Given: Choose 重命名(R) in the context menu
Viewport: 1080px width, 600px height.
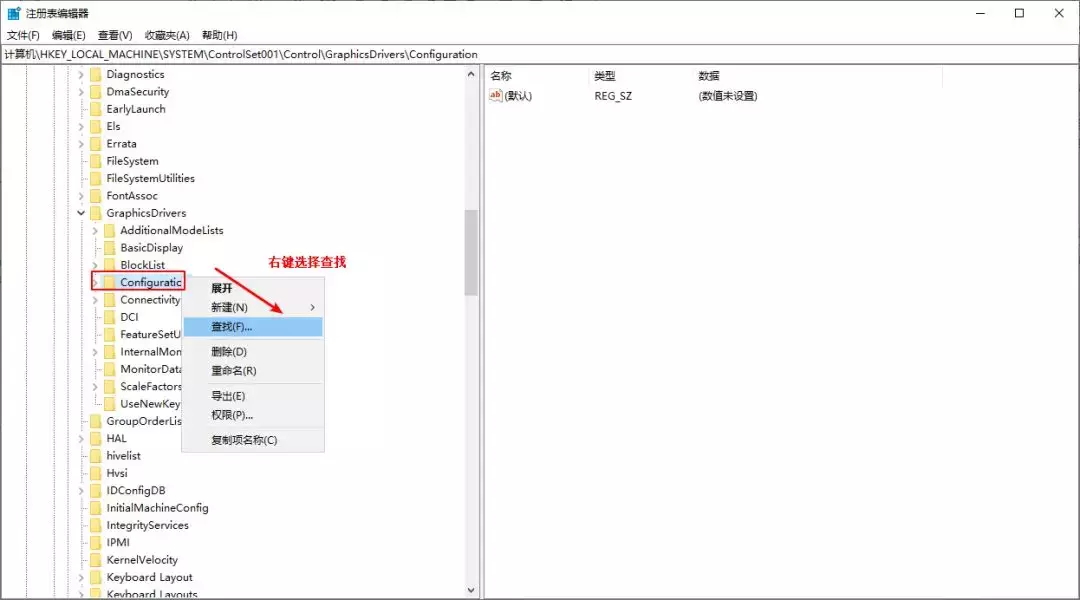Looking at the screenshot, I should (253, 371).
